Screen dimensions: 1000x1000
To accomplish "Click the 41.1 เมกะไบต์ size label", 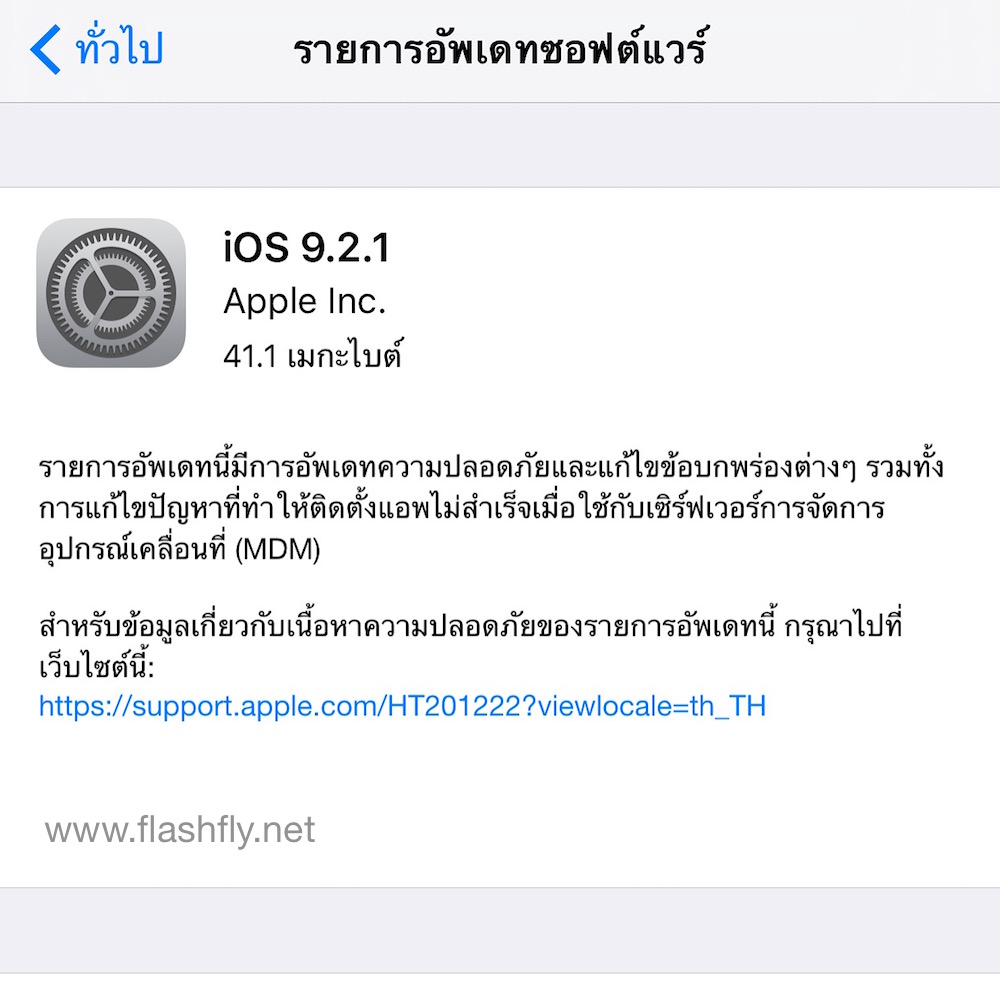I will point(312,354).
